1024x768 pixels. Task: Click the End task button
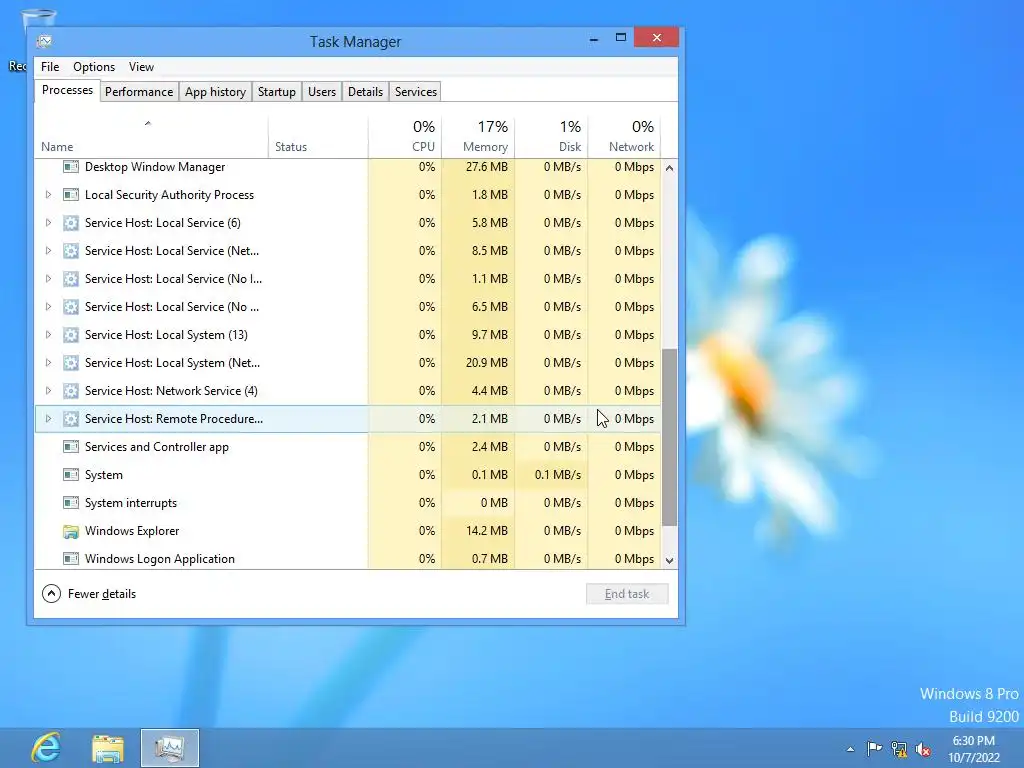(x=627, y=594)
